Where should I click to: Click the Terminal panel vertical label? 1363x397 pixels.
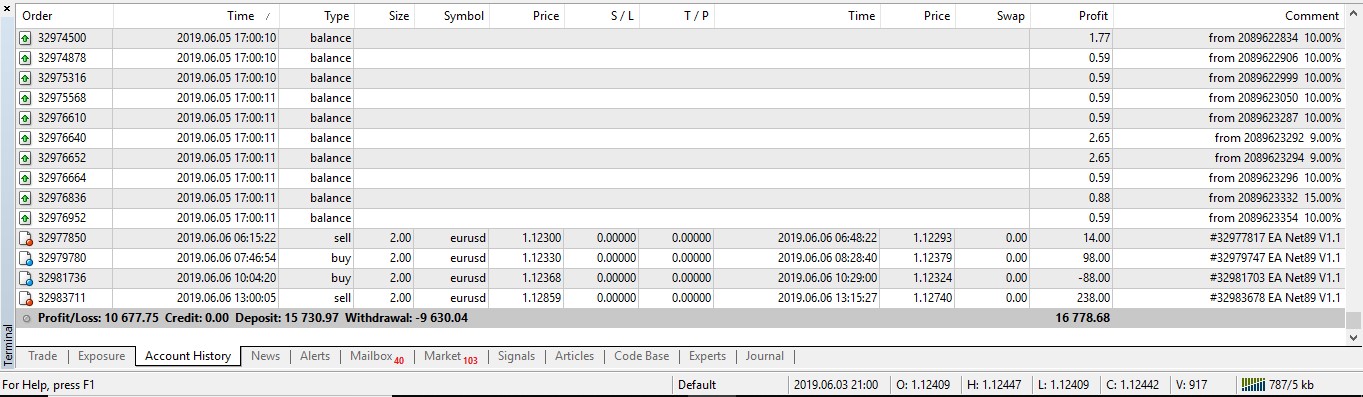(8, 344)
